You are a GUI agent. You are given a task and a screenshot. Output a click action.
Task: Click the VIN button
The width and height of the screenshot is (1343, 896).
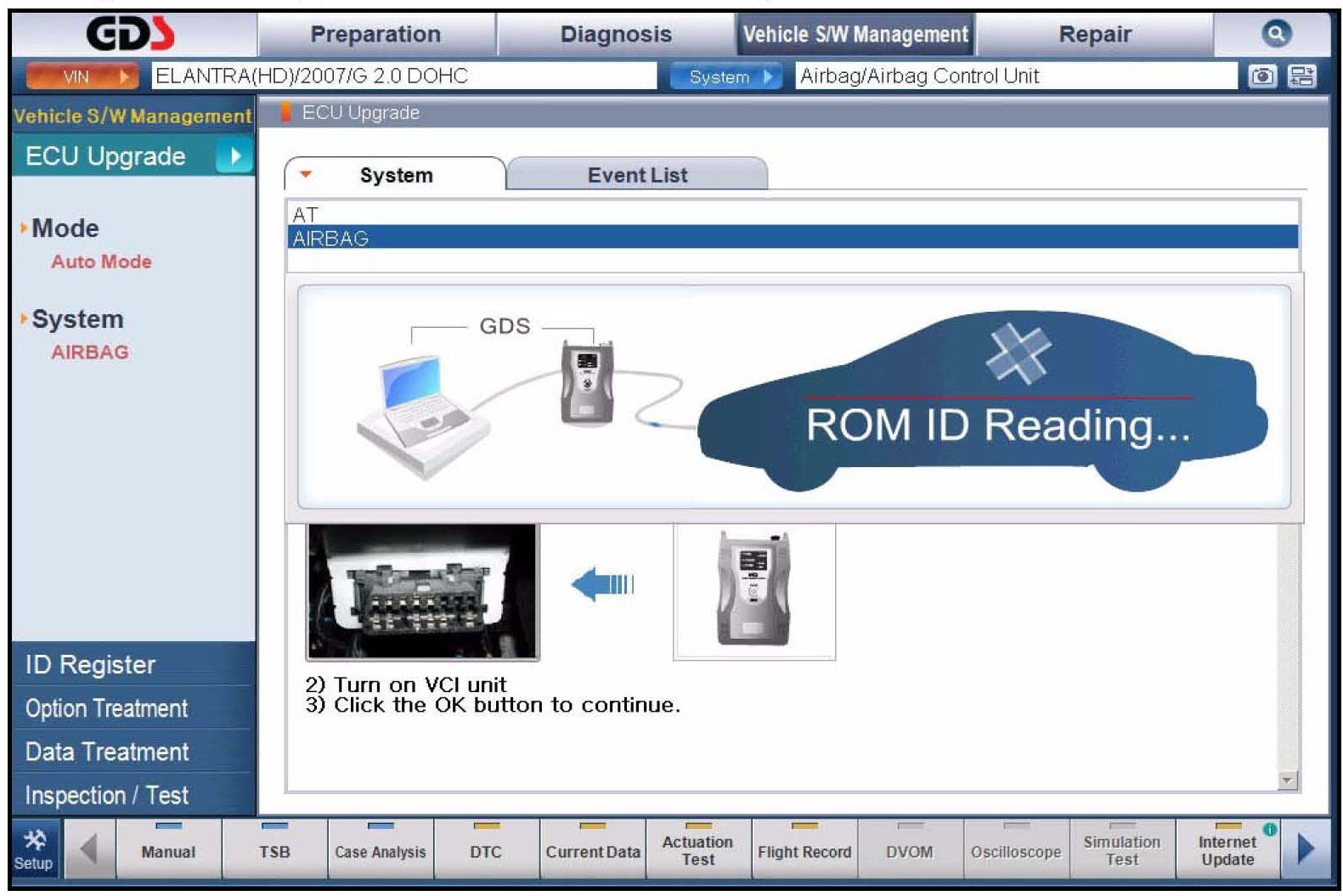pos(82,76)
